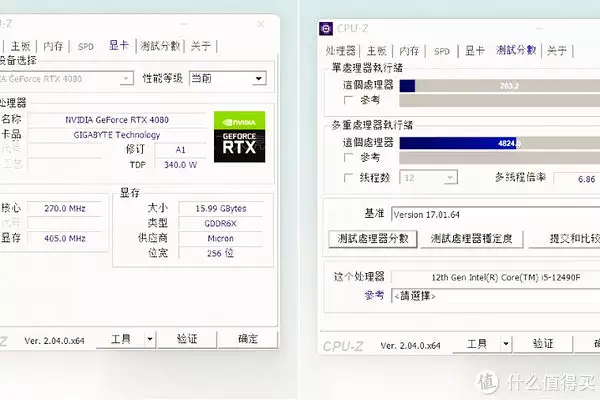This screenshot has width=600, height=400.
Task: Click the revision A1 value
Action: pos(180,150)
